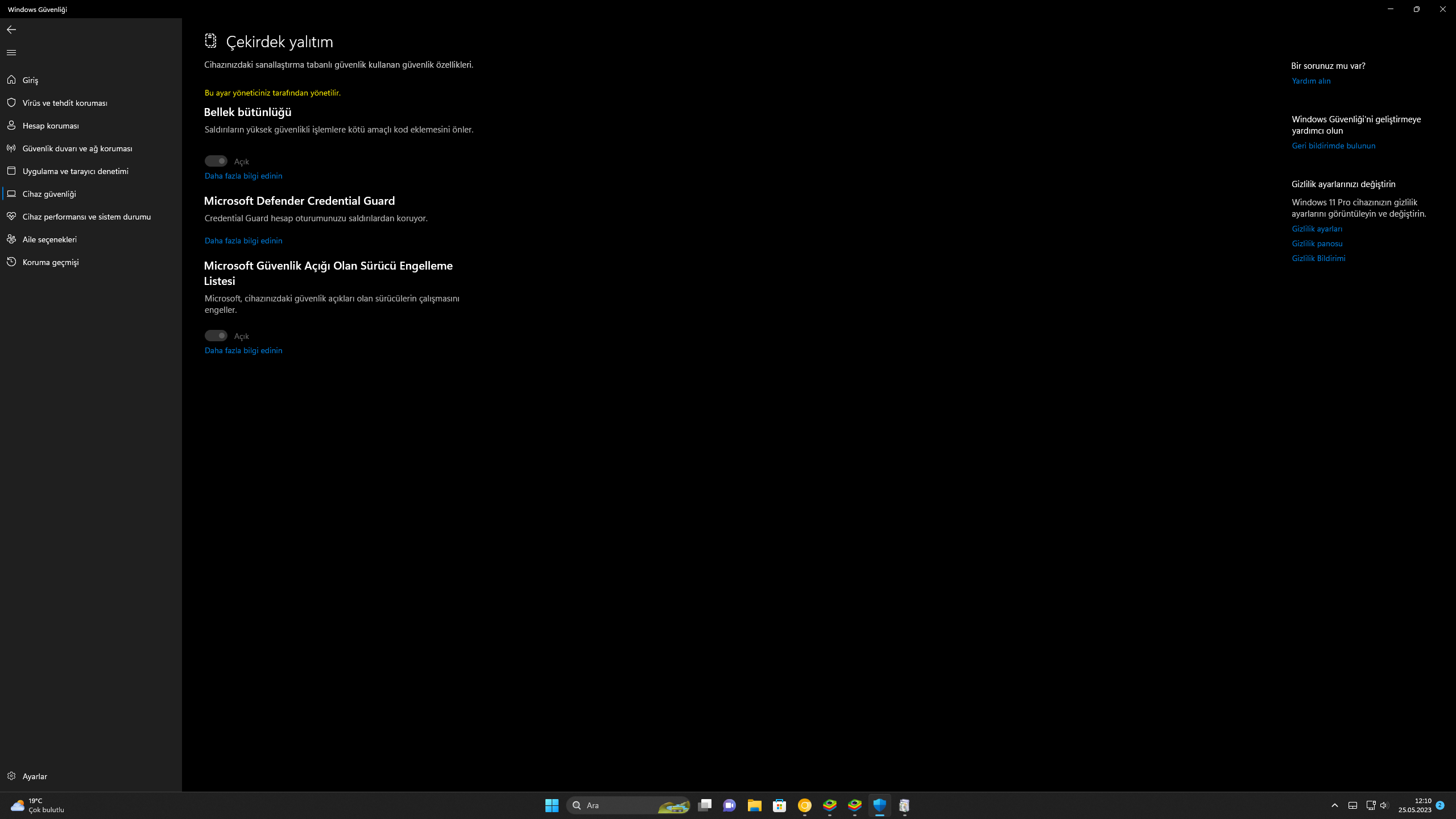Click the Windows Security shield on the taskbar
The height and width of the screenshot is (819, 1456).
coord(880,805)
